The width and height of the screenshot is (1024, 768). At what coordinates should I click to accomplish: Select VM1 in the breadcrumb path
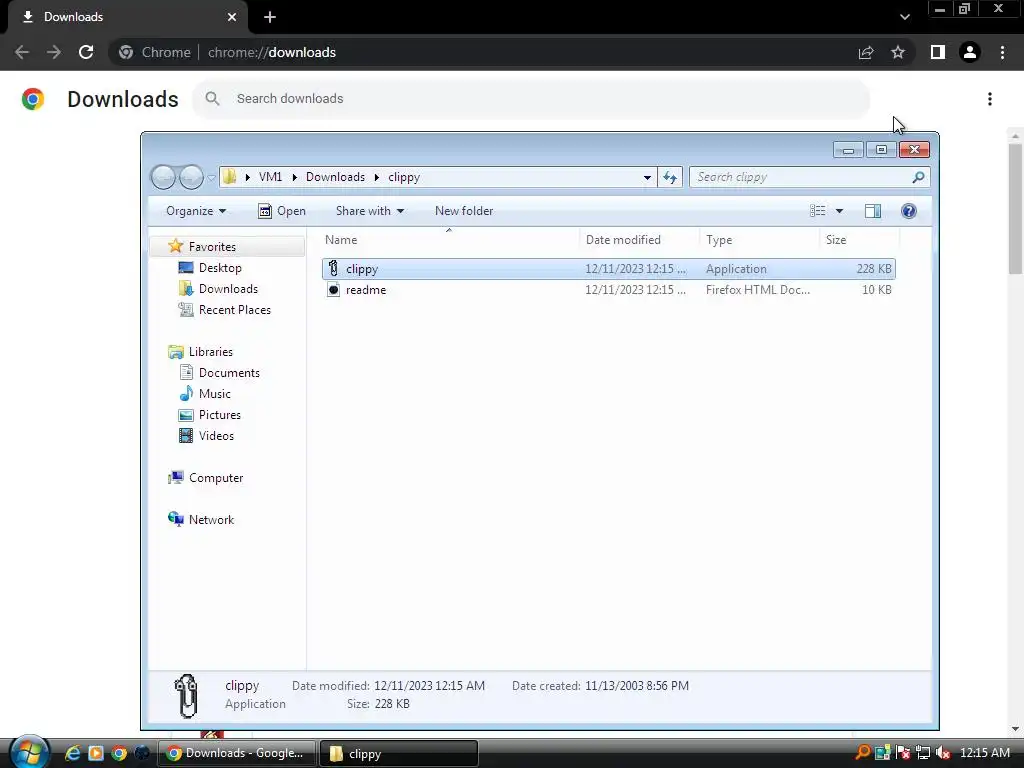pos(270,177)
